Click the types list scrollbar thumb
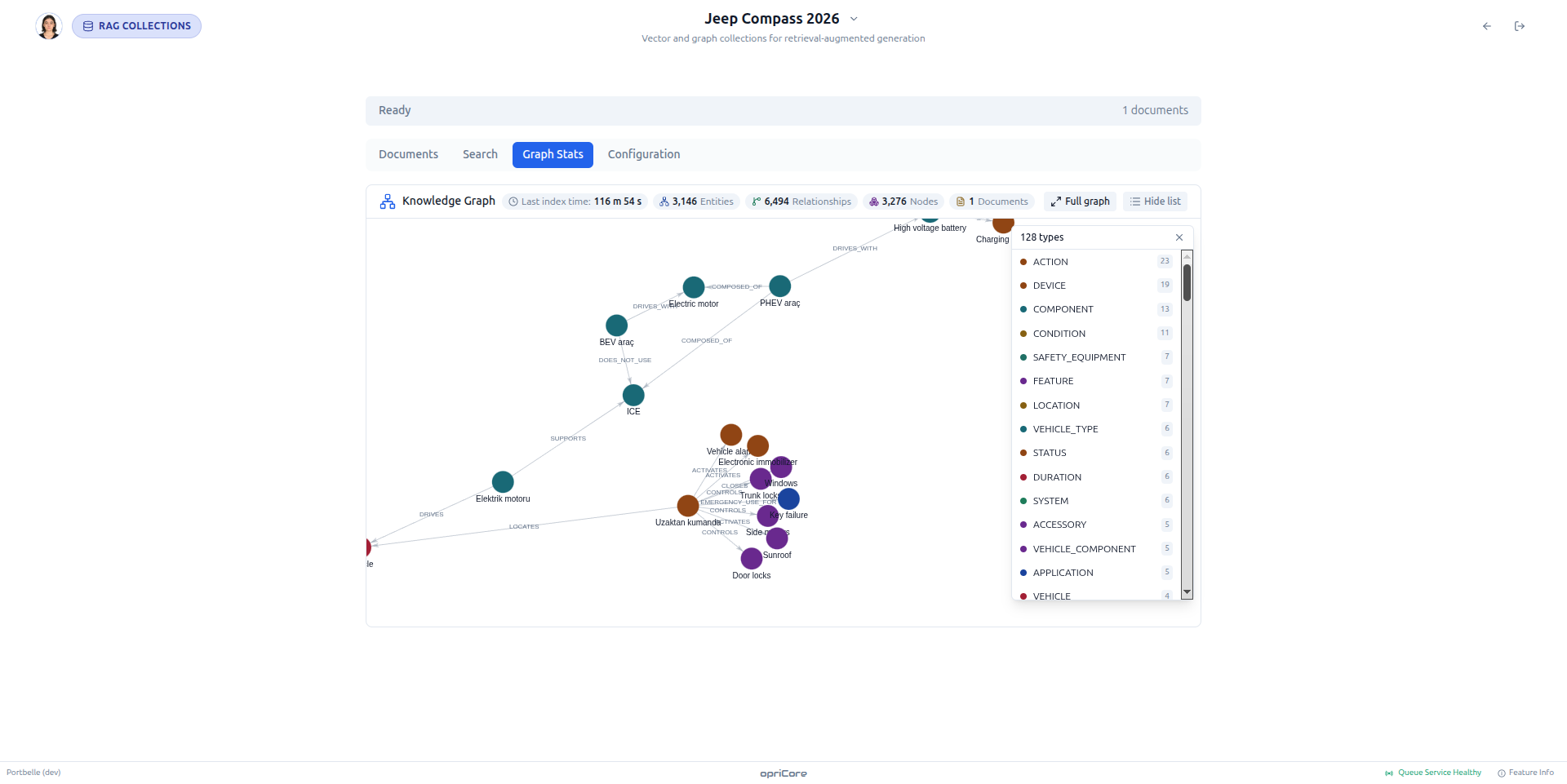 pos(1187,282)
